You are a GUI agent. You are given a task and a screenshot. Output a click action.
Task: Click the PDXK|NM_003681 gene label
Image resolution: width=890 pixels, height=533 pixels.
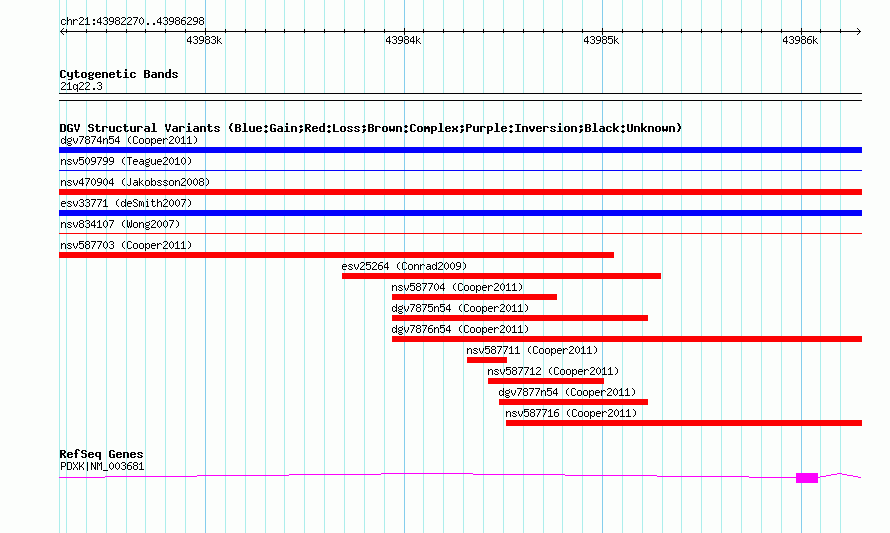tap(102, 467)
